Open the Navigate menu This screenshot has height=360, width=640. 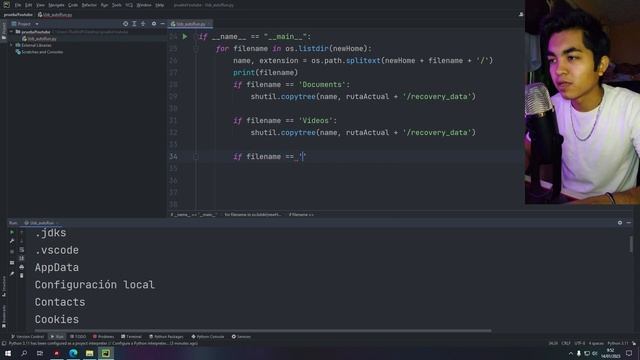(56, 5)
